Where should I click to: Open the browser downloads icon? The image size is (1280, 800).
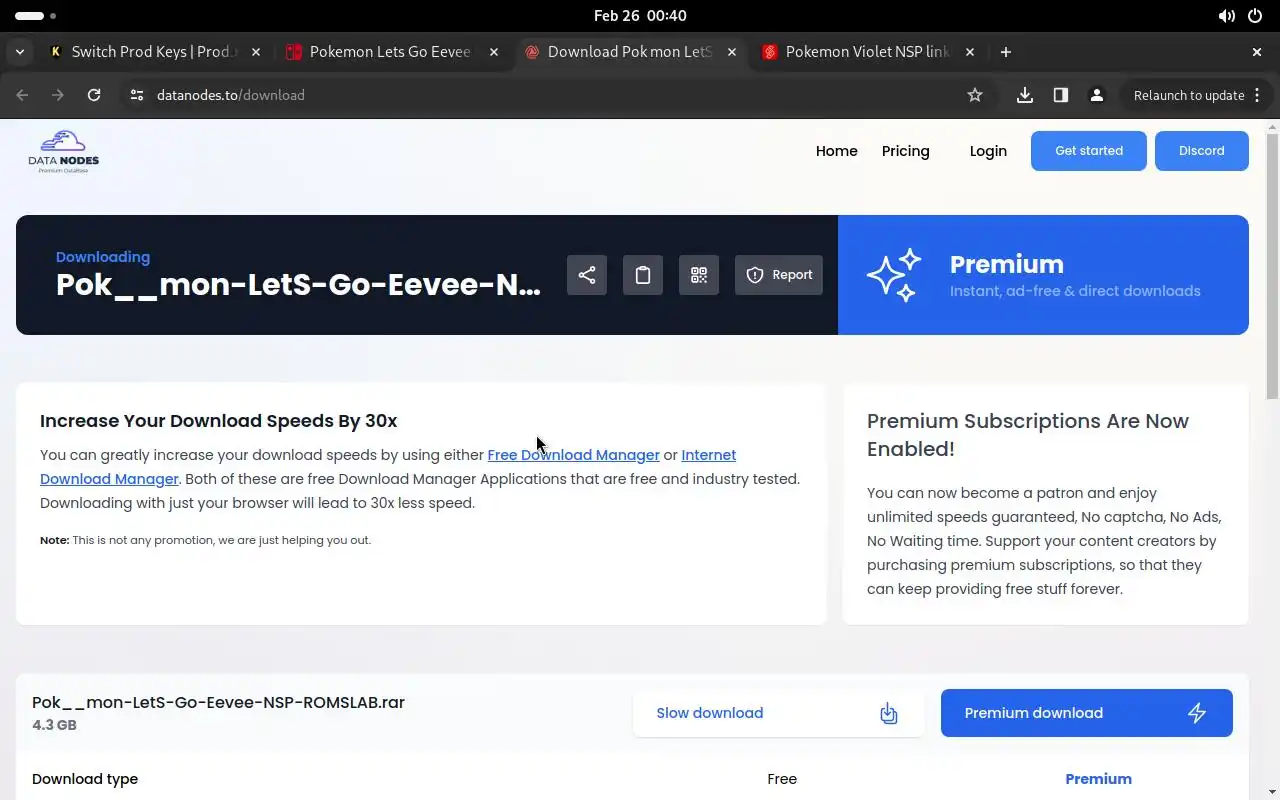[1025, 95]
